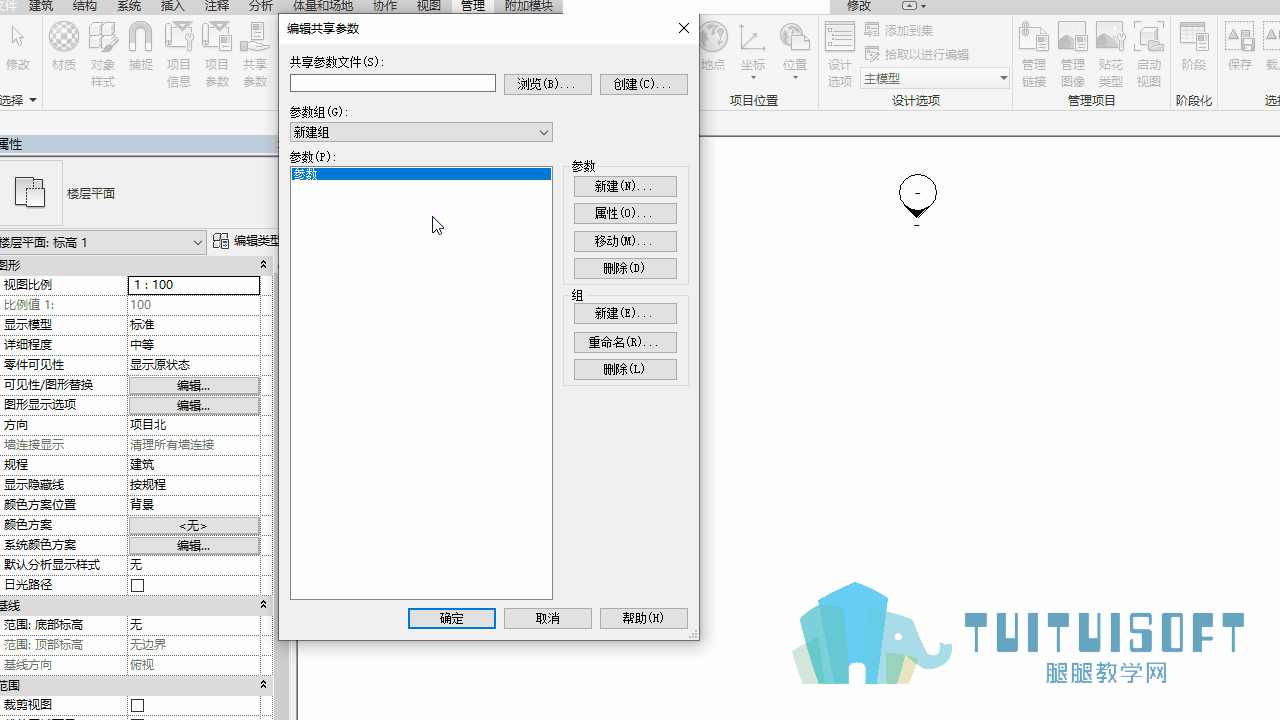Switch to the 附加模块 ribbon tab
1280x720 pixels.
click(x=529, y=6)
